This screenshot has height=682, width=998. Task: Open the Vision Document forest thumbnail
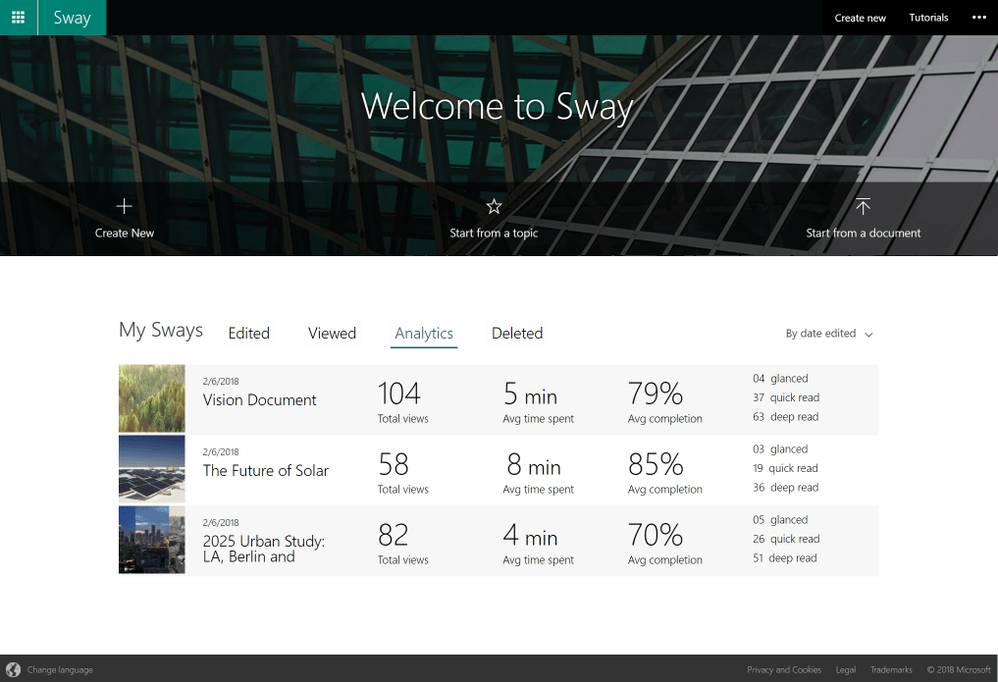click(152, 398)
